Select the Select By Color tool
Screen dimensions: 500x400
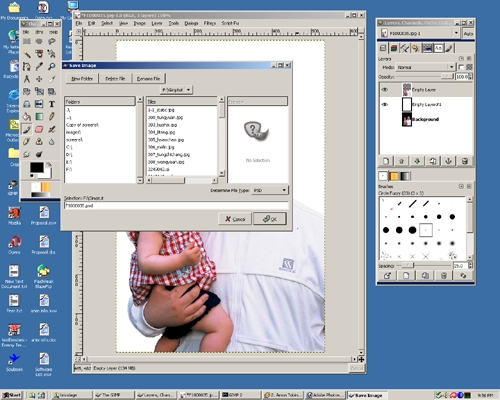(39, 54)
